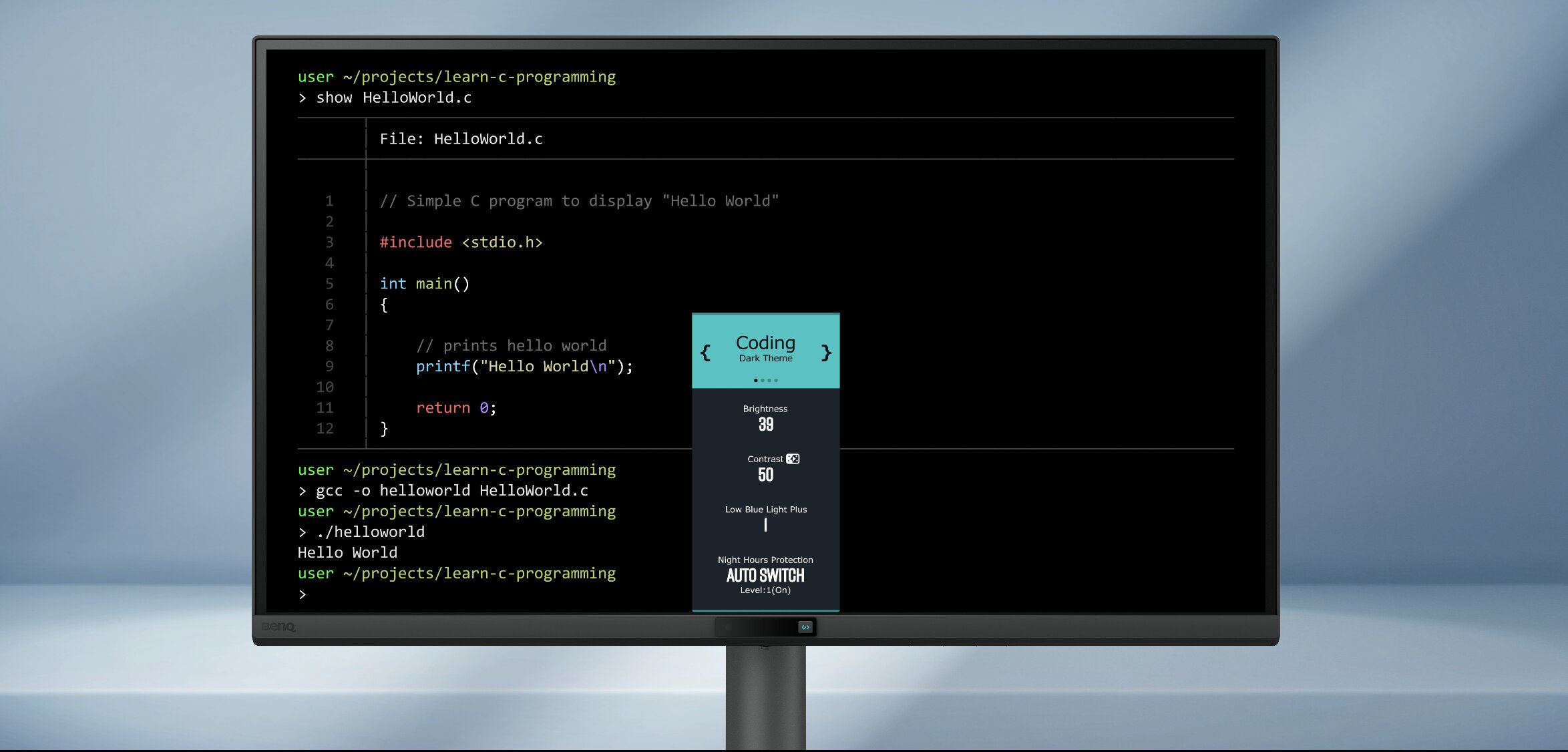Toggle Night Hours Protection AUTO SWITCH
This screenshot has width=1568, height=752.
coord(765,575)
